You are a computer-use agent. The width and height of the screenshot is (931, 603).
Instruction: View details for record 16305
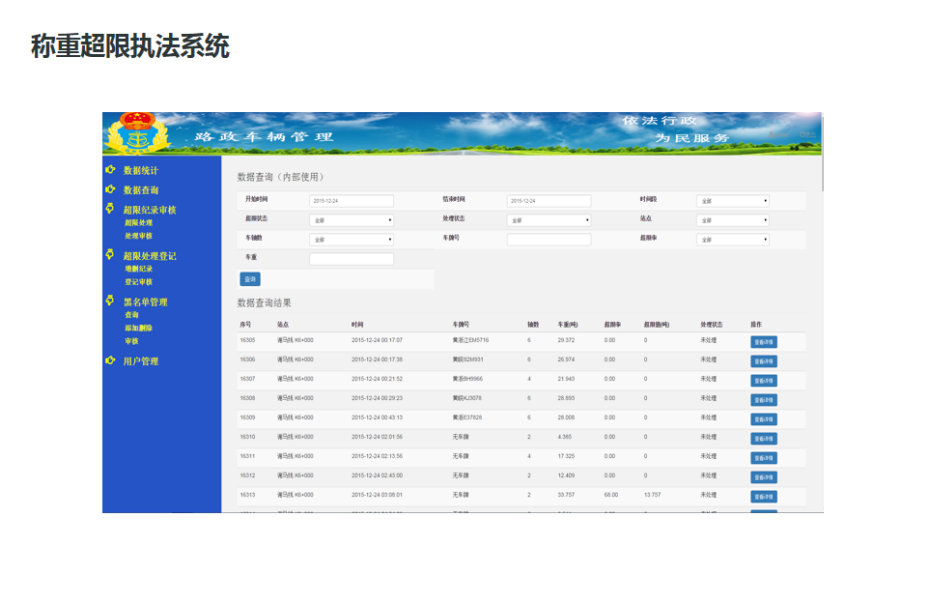(x=763, y=342)
